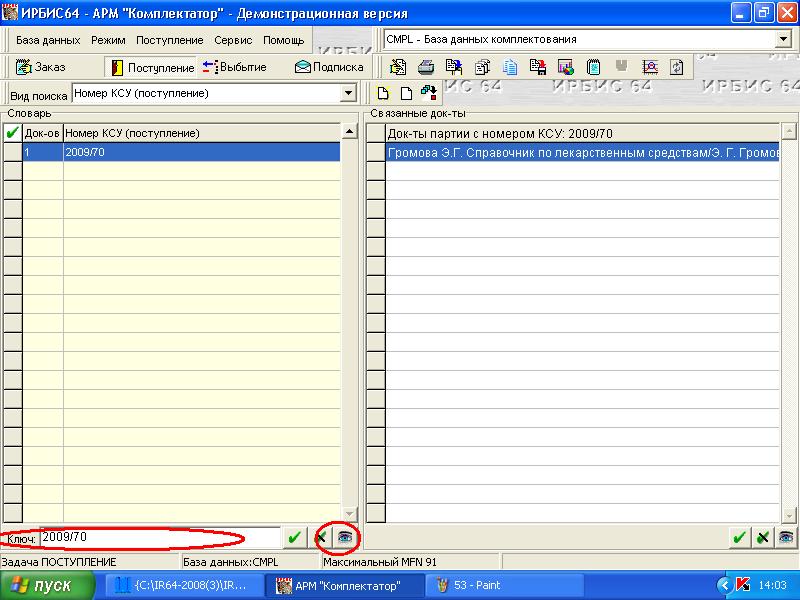Click the notepad icon in the toolbar
This screenshot has width=800, height=600.
[x=593, y=68]
